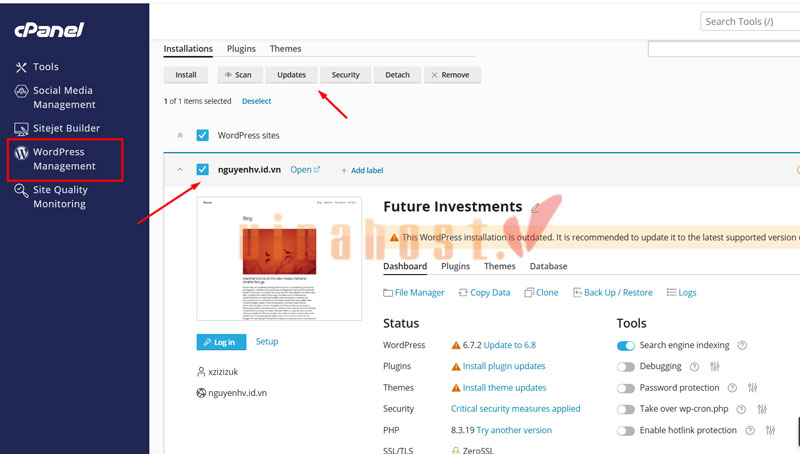Open Password protection settings sliders icon
The image size is (800, 454).
[x=753, y=388]
